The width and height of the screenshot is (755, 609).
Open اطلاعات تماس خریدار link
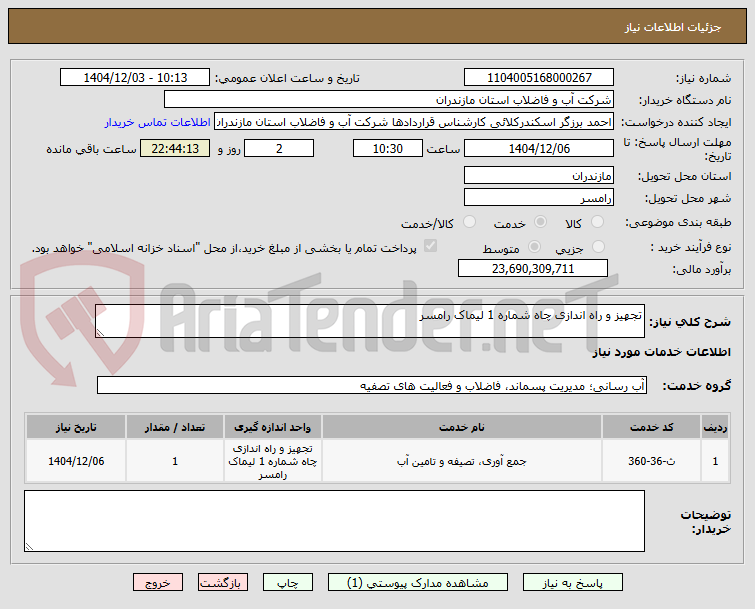click(x=157, y=122)
